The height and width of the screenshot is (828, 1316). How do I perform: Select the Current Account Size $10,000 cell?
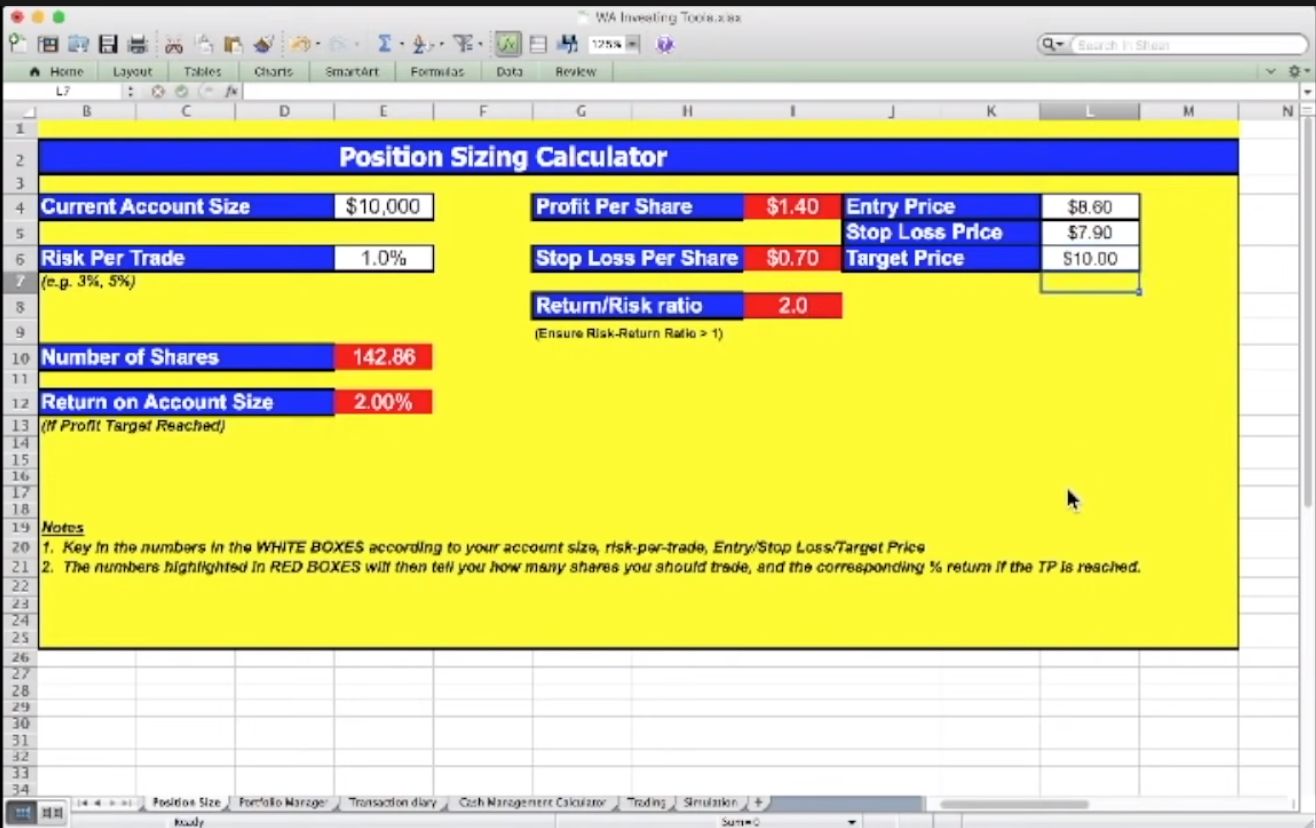pyautogui.click(x=383, y=207)
